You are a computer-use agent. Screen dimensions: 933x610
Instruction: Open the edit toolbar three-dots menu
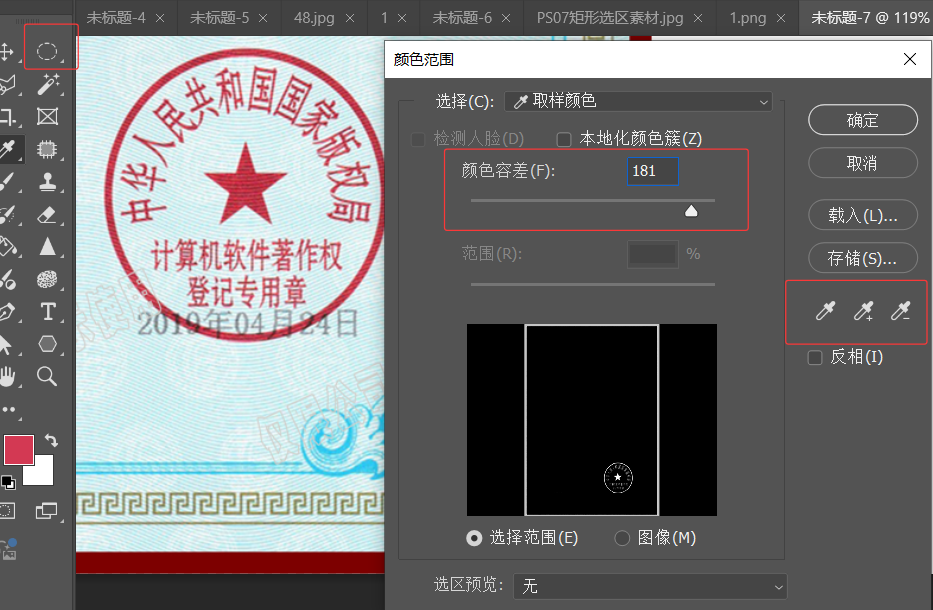8,409
